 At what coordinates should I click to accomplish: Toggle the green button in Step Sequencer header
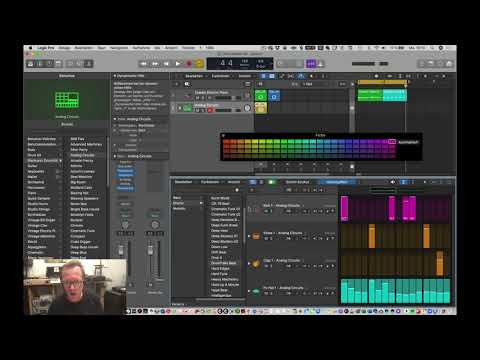272,182
